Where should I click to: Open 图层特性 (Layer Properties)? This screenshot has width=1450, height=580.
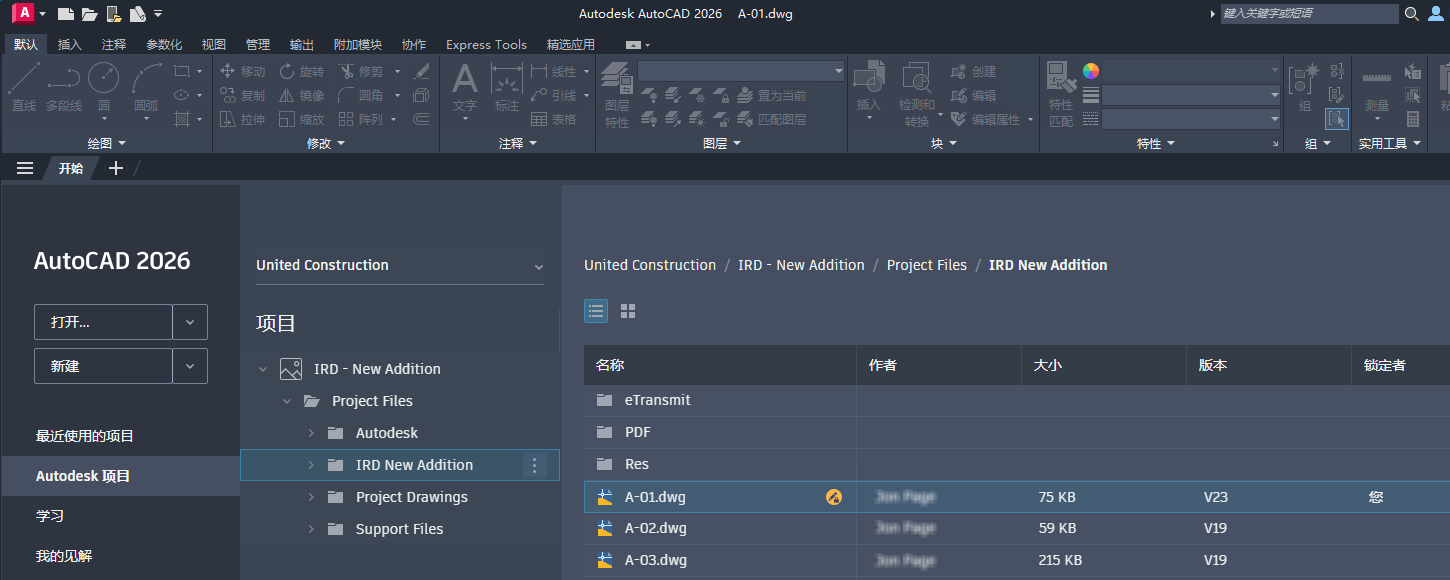pos(617,95)
